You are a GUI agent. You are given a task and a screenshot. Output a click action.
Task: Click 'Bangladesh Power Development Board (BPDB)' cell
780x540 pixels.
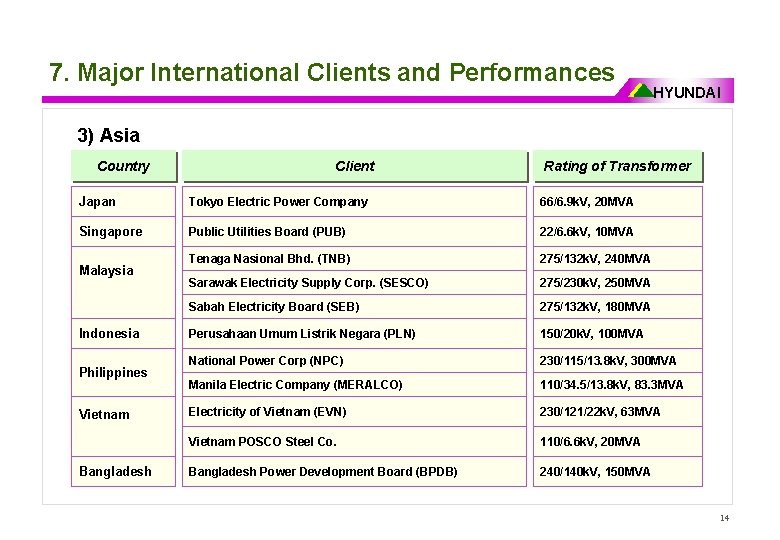coord(354,471)
